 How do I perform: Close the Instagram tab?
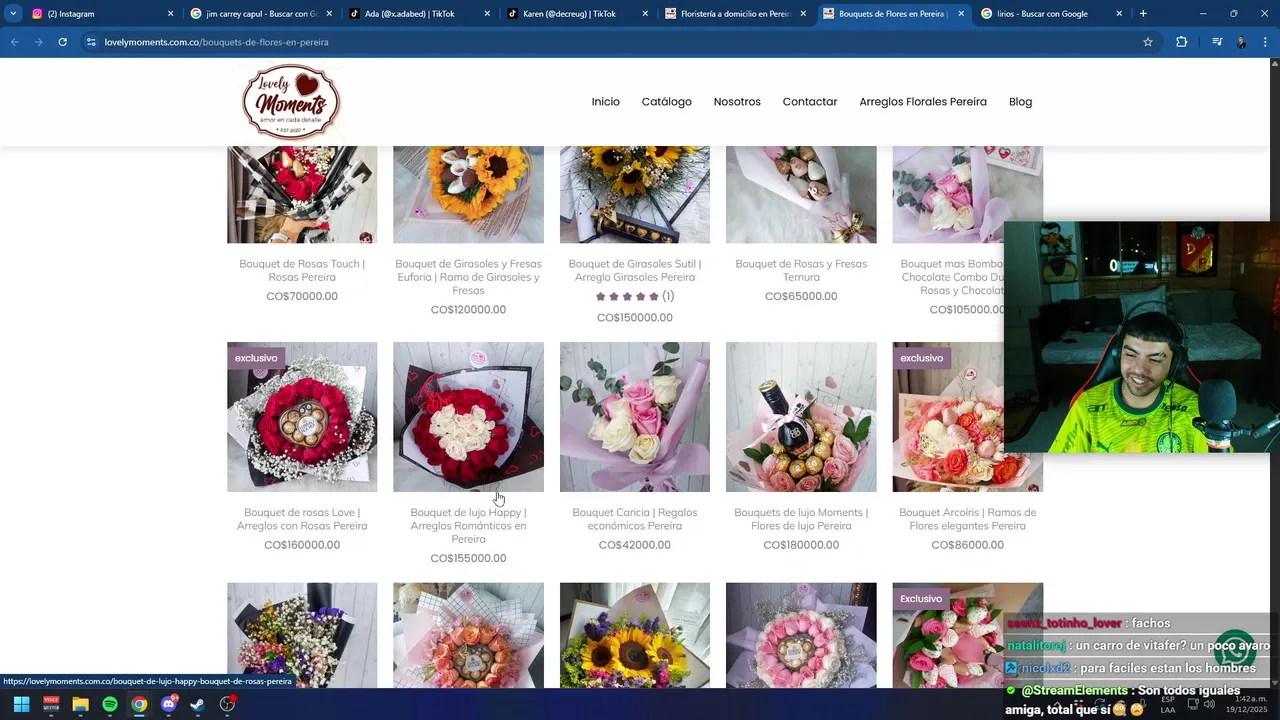pos(170,14)
